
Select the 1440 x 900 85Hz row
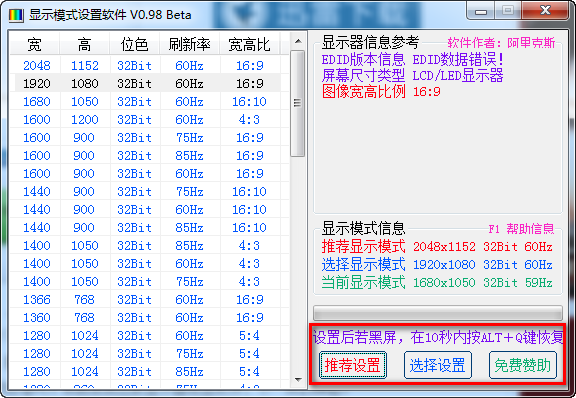click(x=145, y=227)
